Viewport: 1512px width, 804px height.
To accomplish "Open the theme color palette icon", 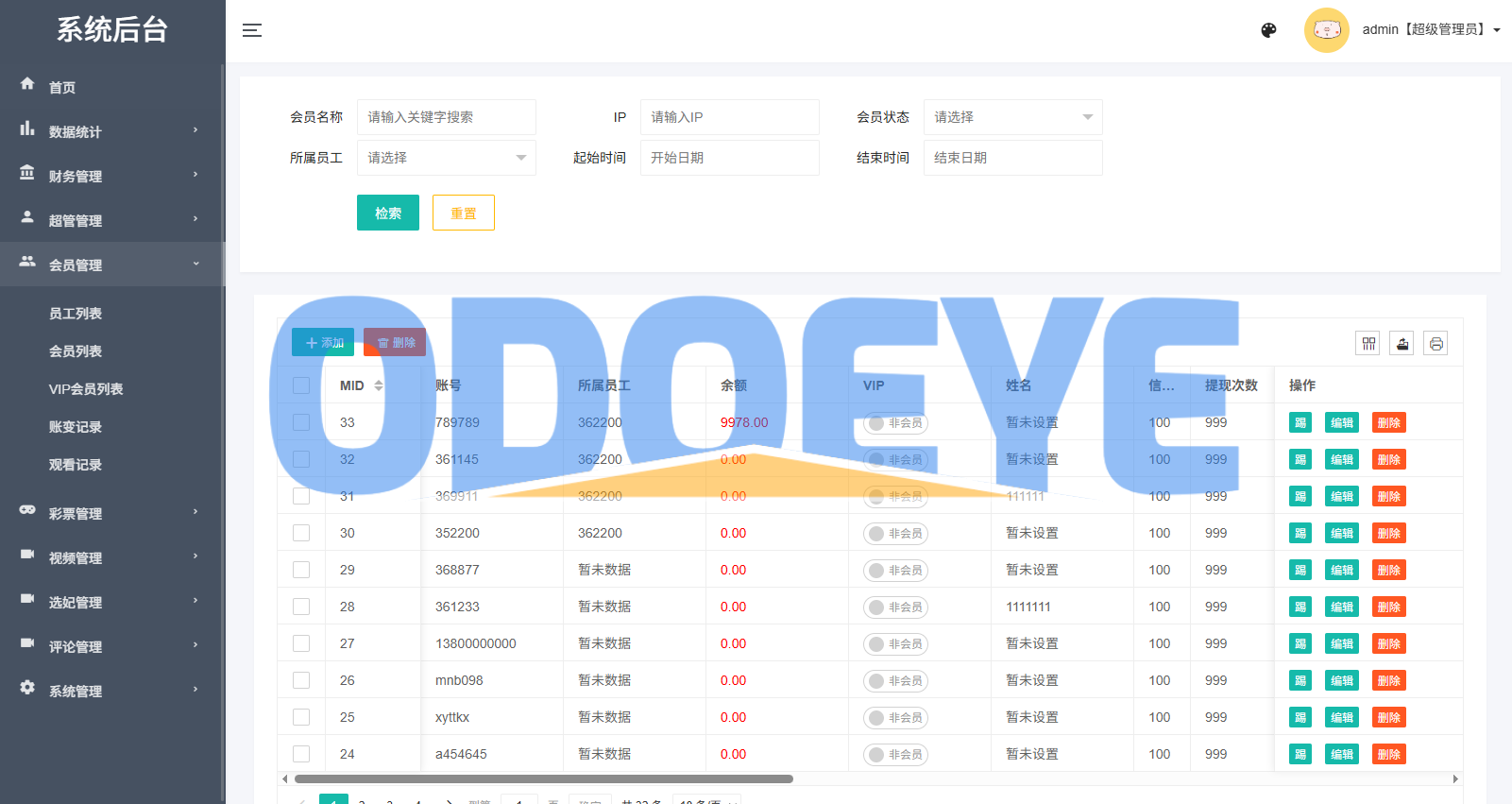I will point(1268,30).
